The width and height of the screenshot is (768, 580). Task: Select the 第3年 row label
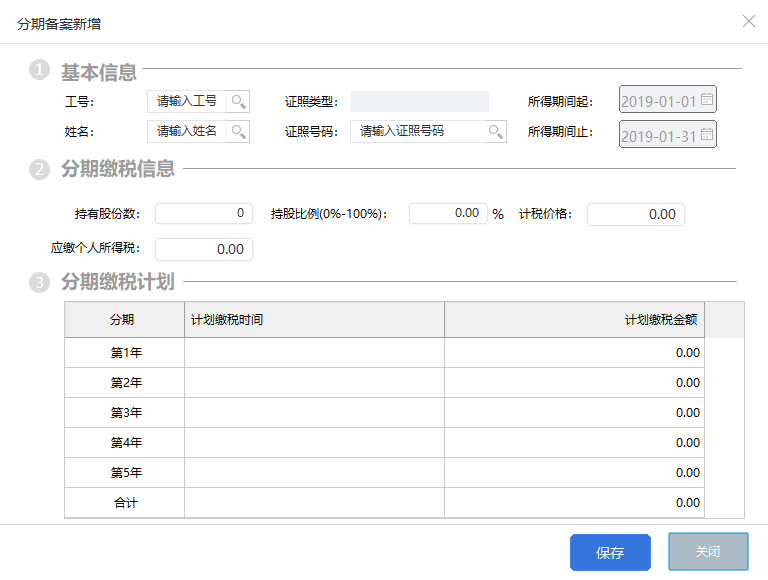[126, 413]
